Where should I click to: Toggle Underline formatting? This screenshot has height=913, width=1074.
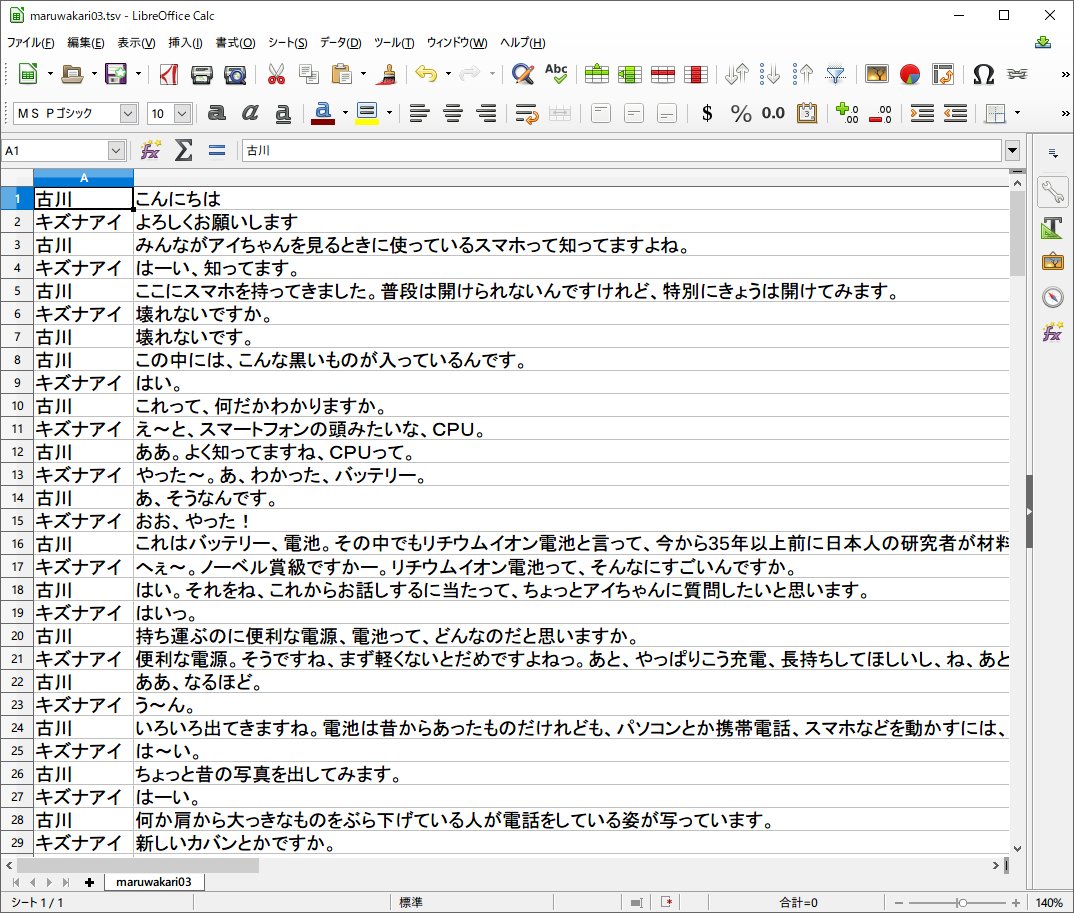283,113
